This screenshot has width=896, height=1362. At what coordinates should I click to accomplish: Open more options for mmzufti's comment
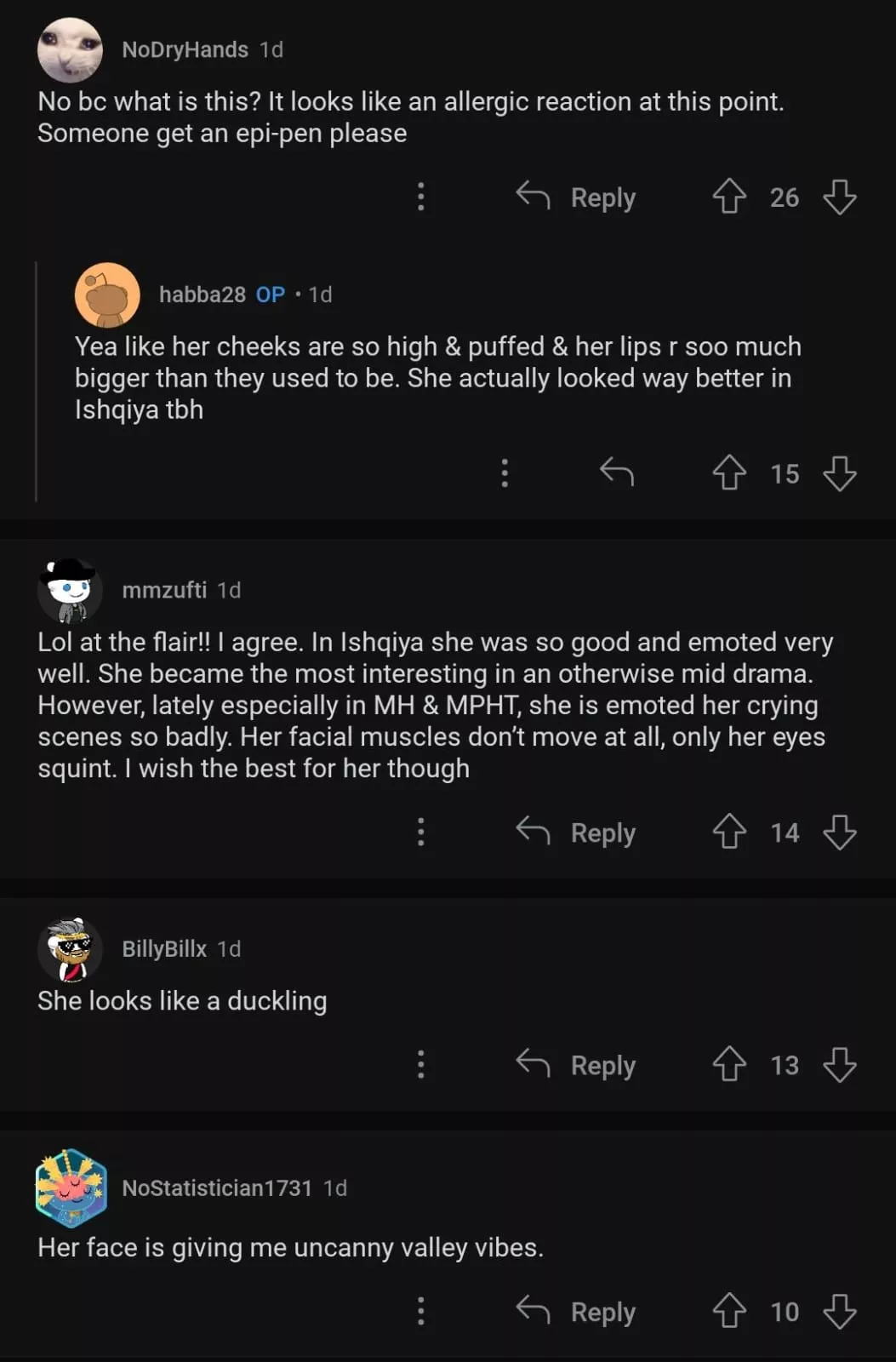[420, 832]
